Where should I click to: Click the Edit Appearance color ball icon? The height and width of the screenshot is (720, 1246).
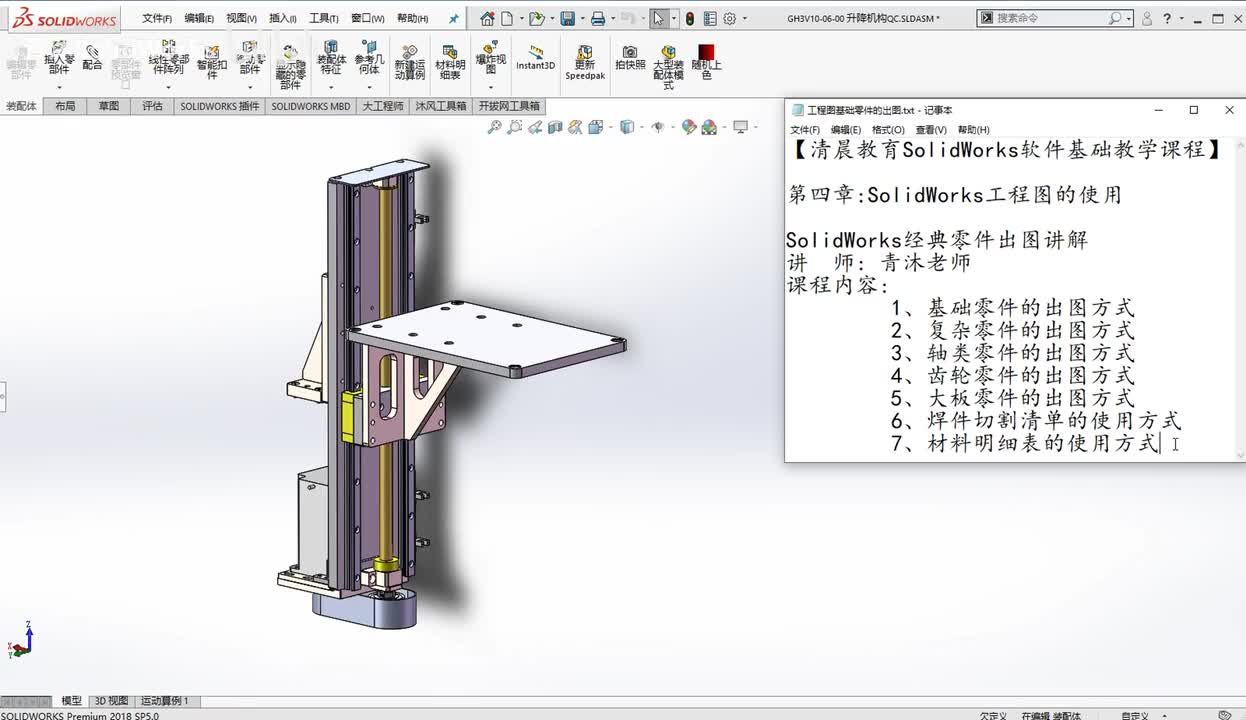click(x=689, y=127)
